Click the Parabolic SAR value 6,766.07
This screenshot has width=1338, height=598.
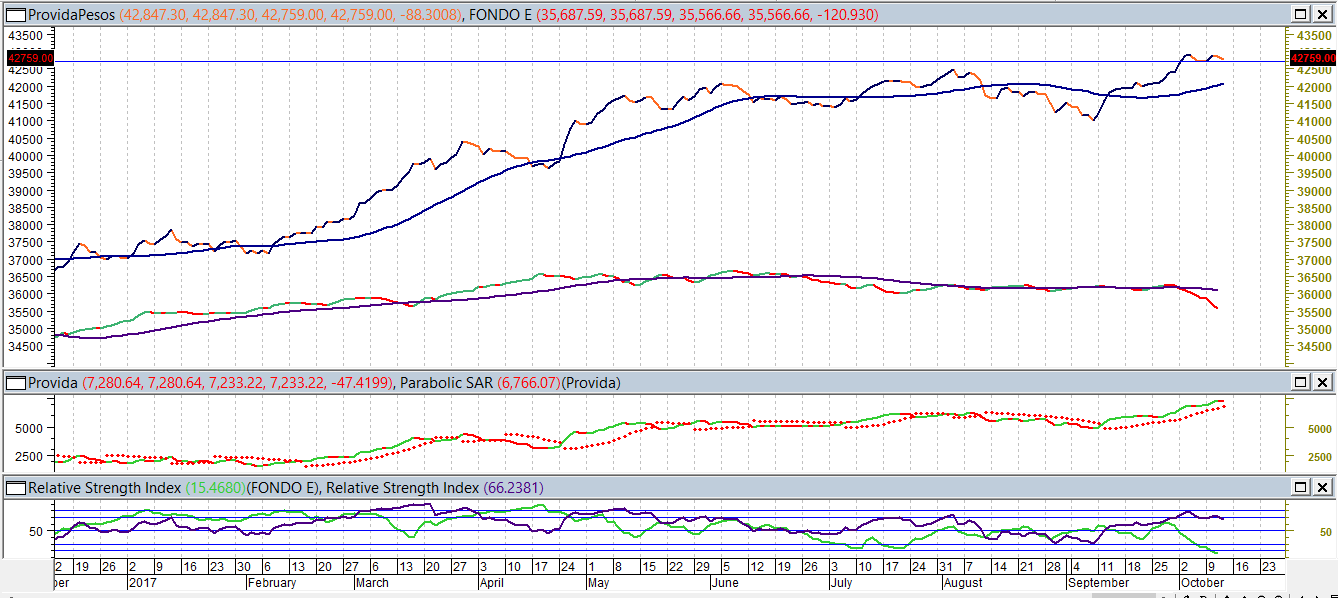coord(528,383)
